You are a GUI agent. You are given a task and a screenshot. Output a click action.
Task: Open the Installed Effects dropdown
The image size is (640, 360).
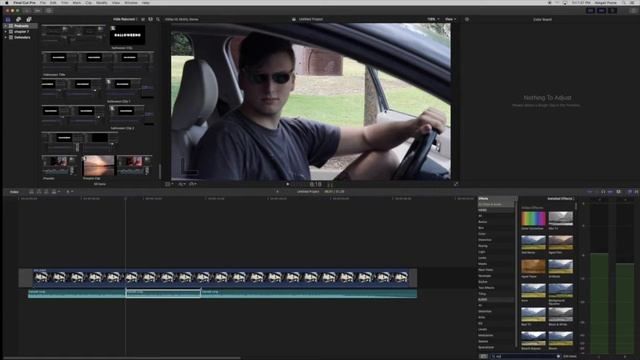click(x=561, y=199)
